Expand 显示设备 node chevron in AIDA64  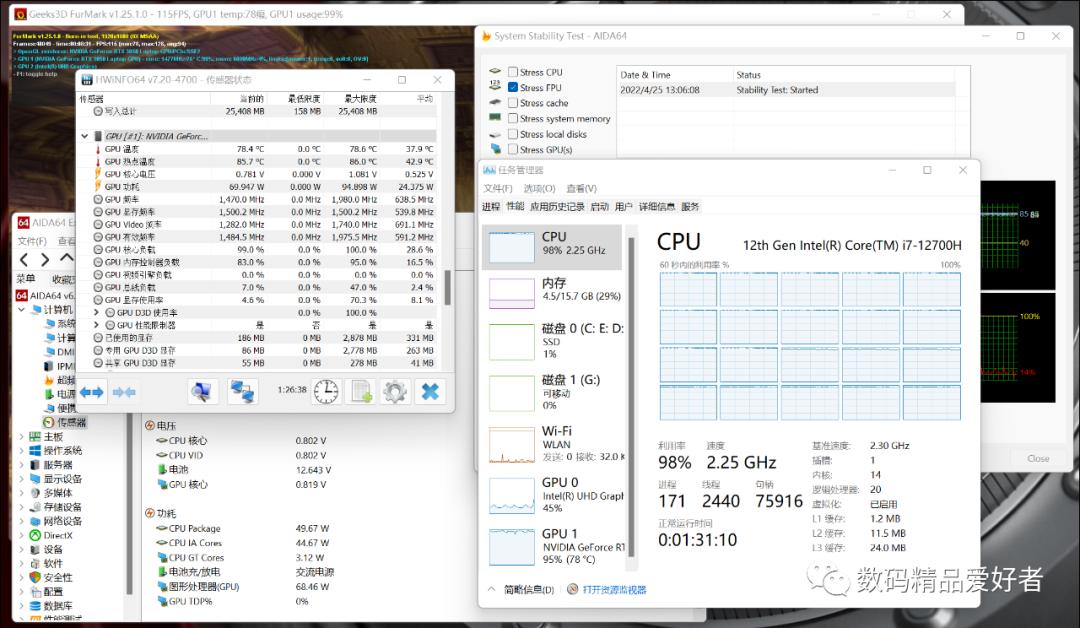[x=21, y=479]
